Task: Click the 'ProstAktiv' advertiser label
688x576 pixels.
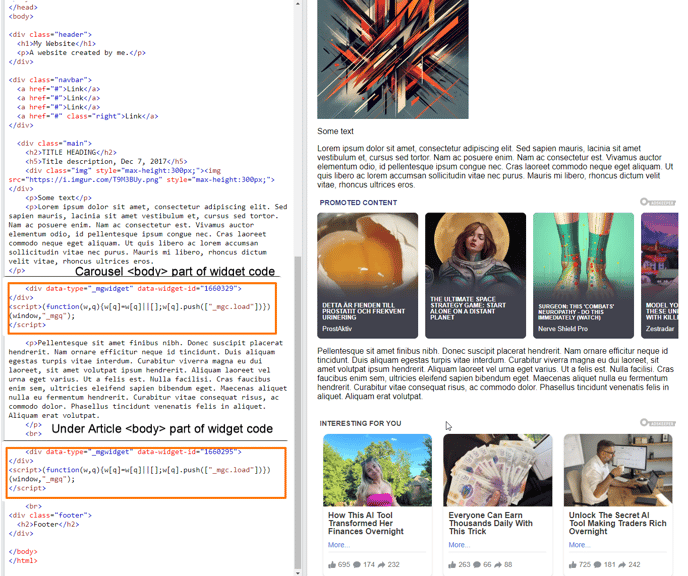Action: click(337, 329)
